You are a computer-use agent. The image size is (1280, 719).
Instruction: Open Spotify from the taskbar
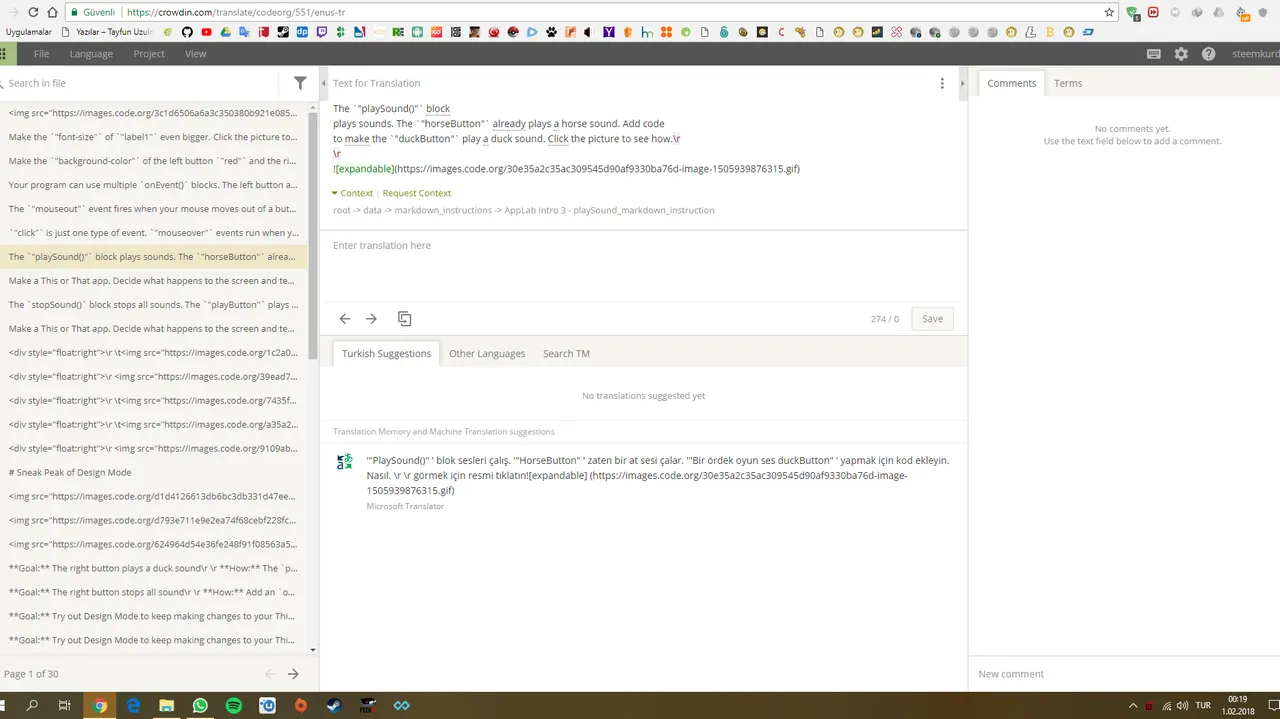tap(233, 705)
